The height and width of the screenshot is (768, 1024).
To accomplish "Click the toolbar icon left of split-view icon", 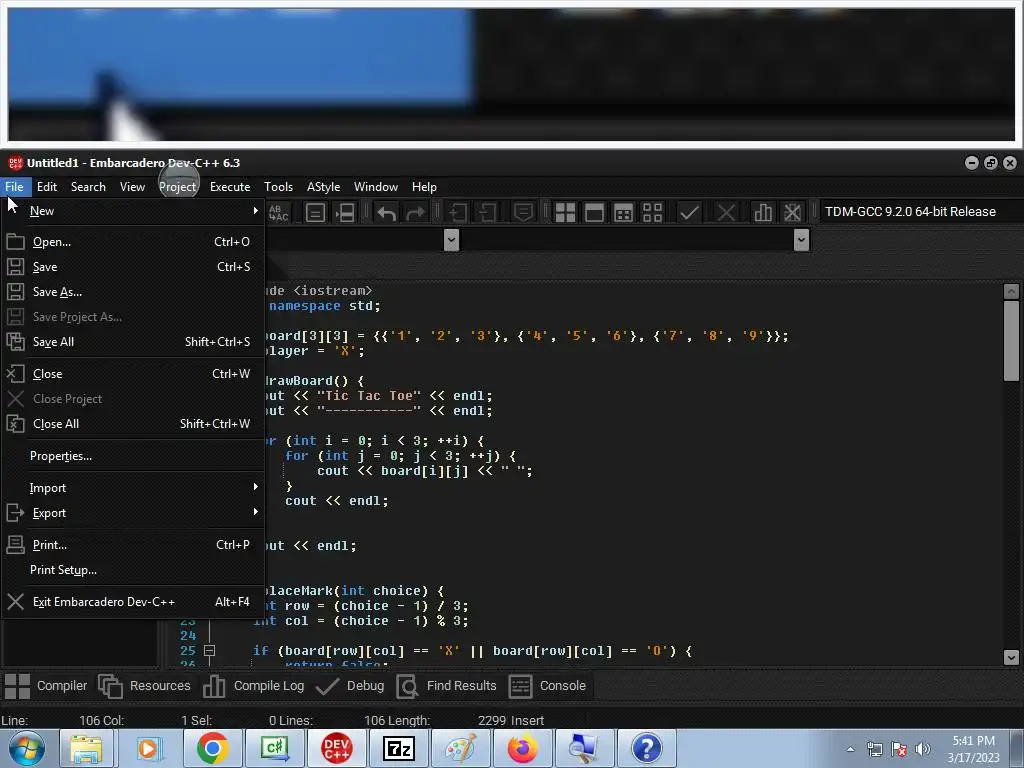I will (315, 212).
